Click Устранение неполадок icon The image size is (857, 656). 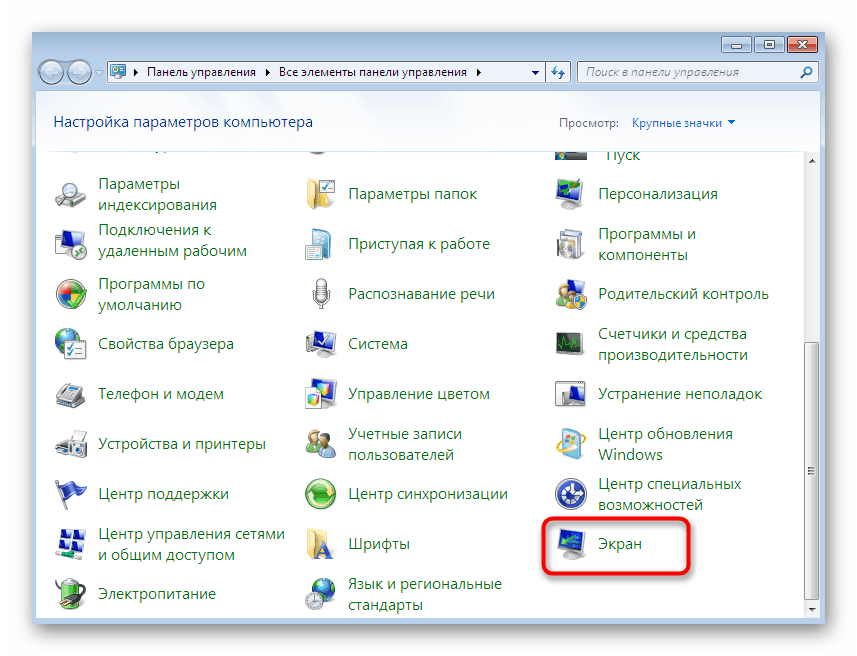point(571,394)
